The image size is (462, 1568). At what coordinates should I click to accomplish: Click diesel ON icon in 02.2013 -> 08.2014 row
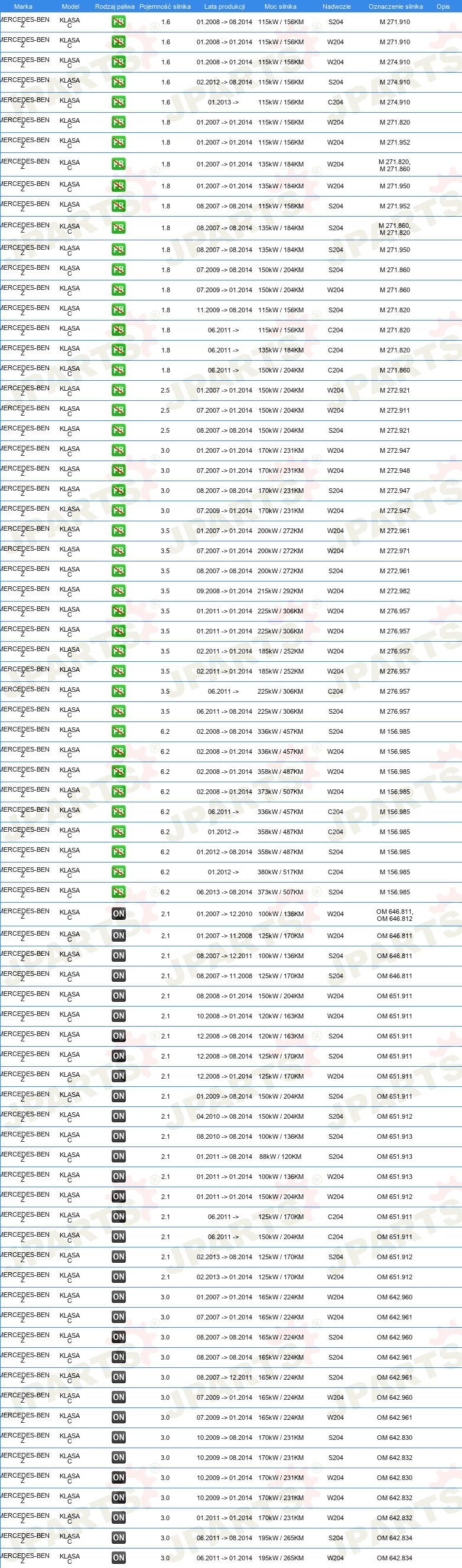[x=118, y=1257]
